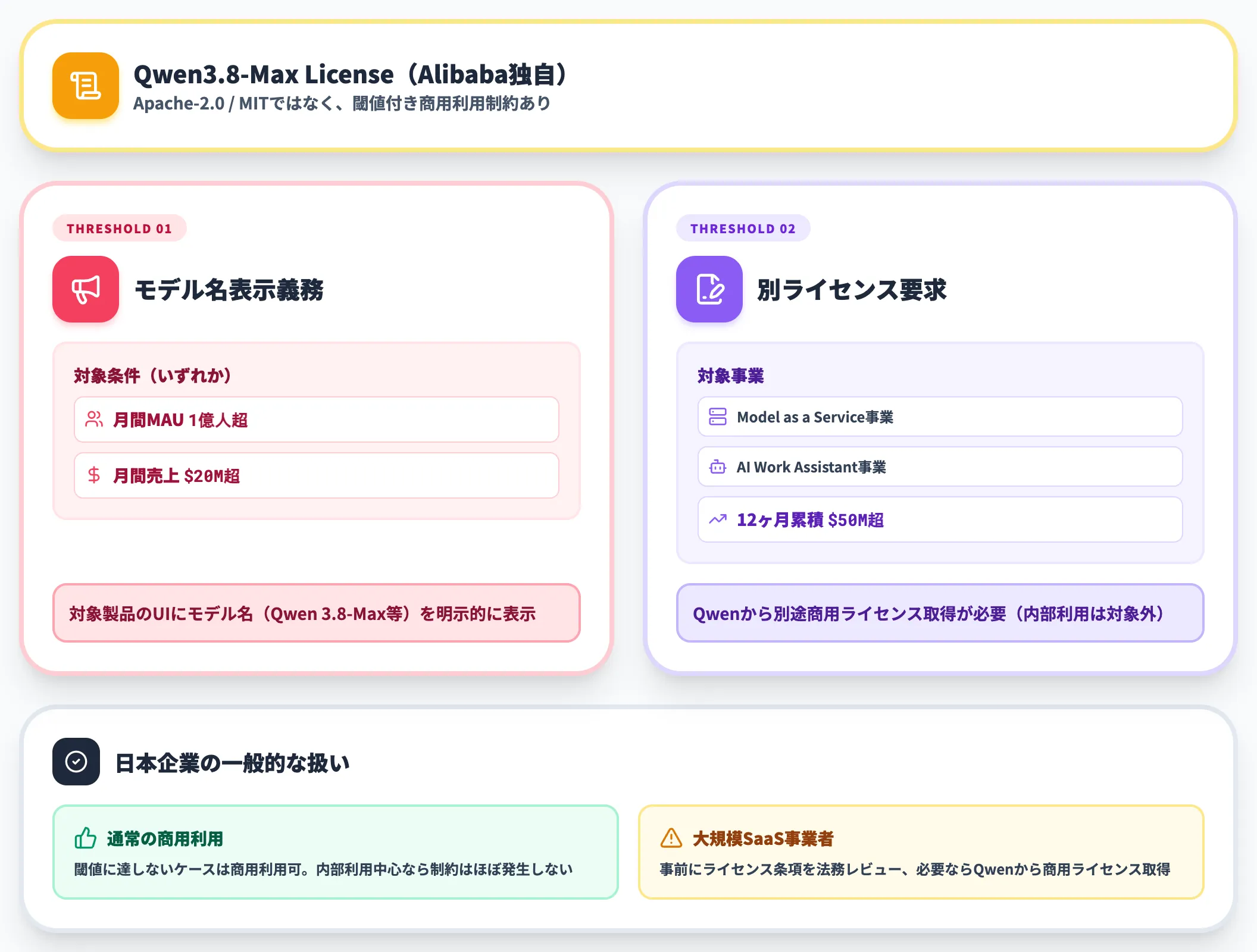The height and width of the screenshot is (952, 1257).
Task: Click the red megaphone icon
Action: [x=86, y=289]
